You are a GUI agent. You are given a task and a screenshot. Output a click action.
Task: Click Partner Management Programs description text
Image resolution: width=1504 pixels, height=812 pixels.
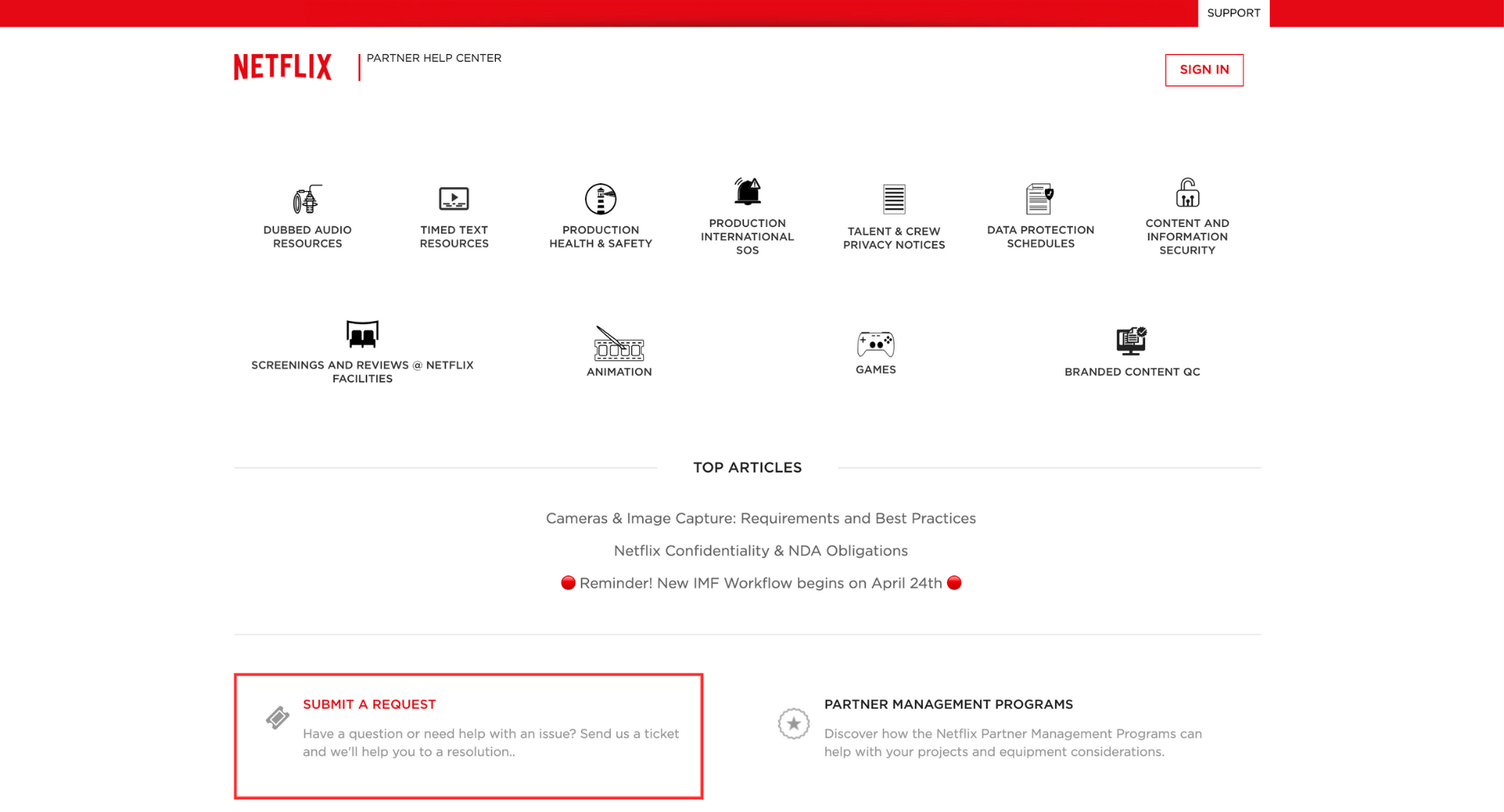[1012, 742]
